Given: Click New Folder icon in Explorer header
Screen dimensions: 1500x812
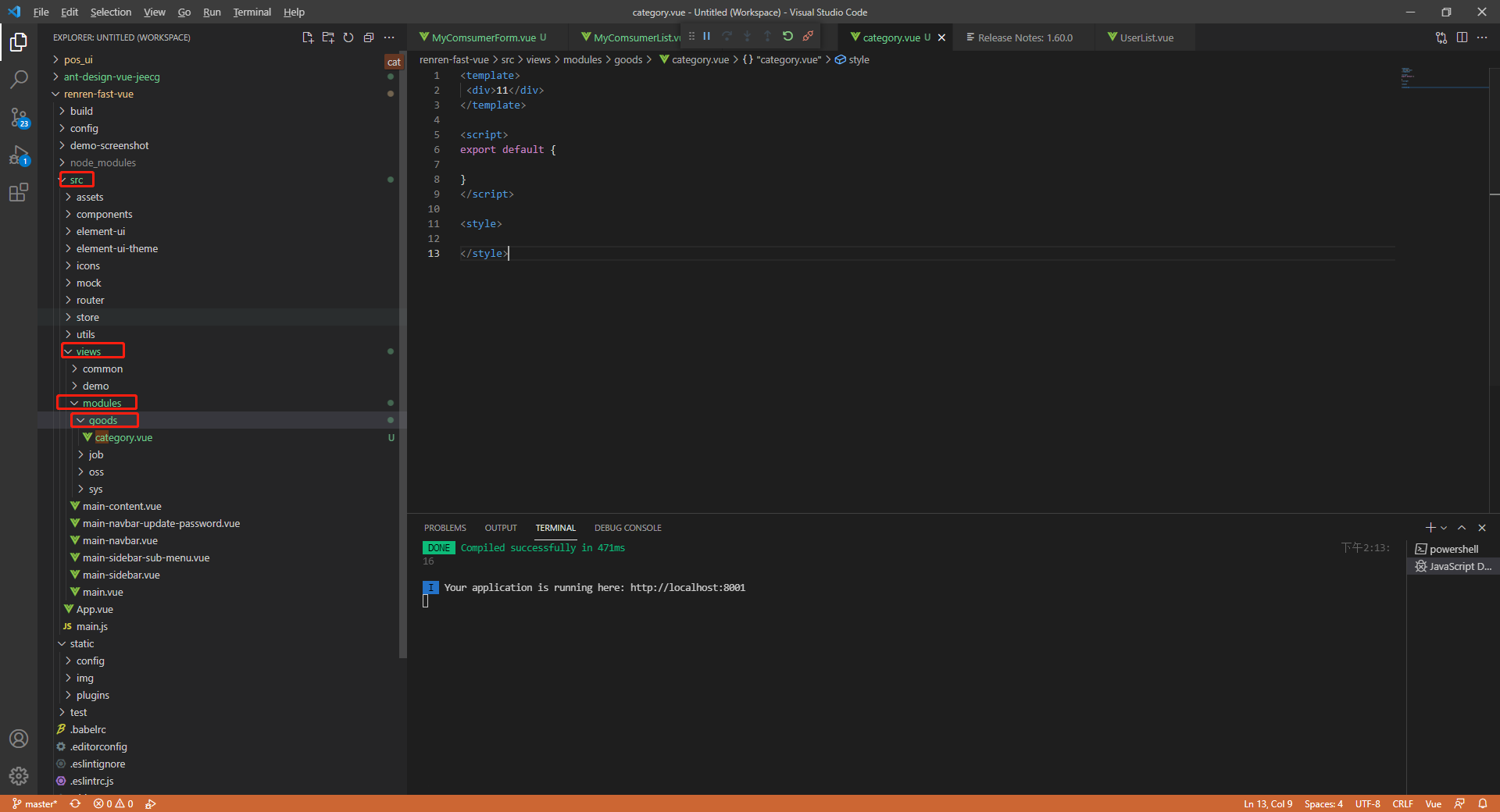Looking at the screenshot, I should [x=328, y=37].
